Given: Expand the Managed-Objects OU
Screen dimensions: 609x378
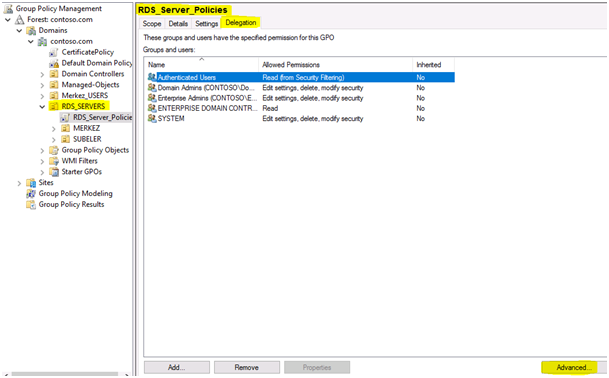Looking at the screenshot, I should [42, 85].
